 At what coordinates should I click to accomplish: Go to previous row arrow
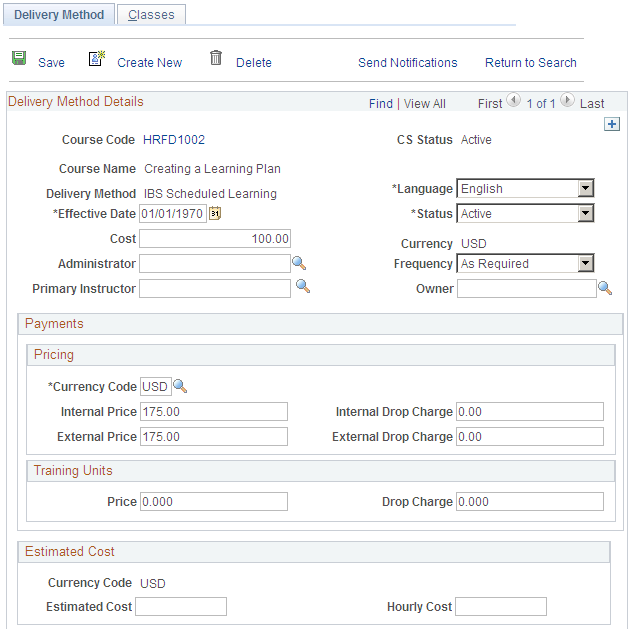point(513,99)
